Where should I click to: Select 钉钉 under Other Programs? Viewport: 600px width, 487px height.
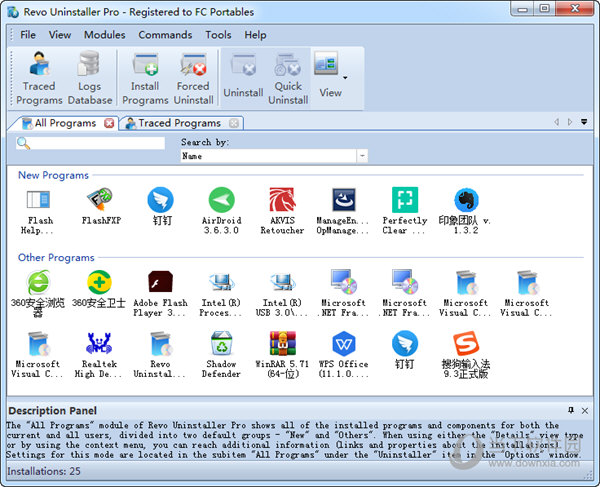pos(405,350)
